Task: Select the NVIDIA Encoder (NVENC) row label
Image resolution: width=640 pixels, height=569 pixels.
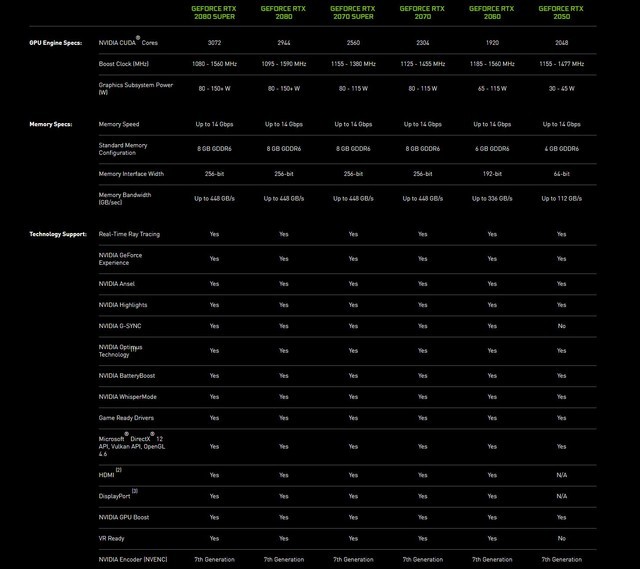Action: coord(135,559)
